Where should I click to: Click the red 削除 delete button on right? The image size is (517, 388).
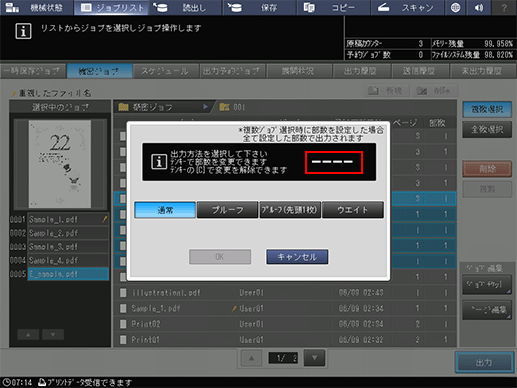click(x=487, y=169)
